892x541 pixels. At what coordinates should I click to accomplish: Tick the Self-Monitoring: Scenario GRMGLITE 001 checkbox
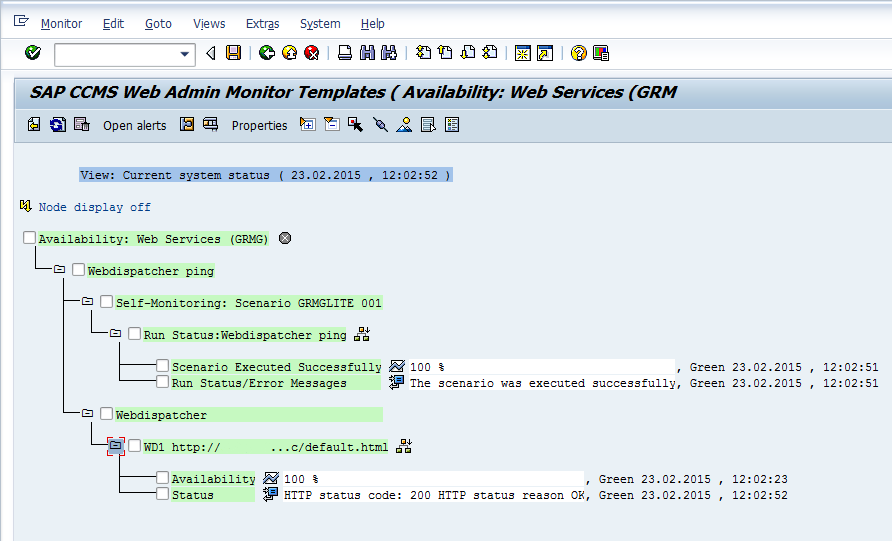tap(106, 301)
